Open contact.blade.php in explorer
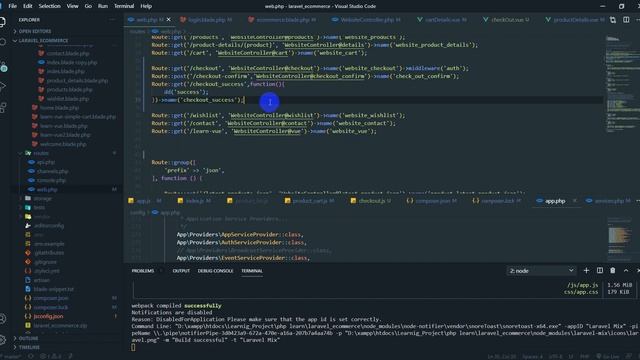640x360 pixels. 67,53
